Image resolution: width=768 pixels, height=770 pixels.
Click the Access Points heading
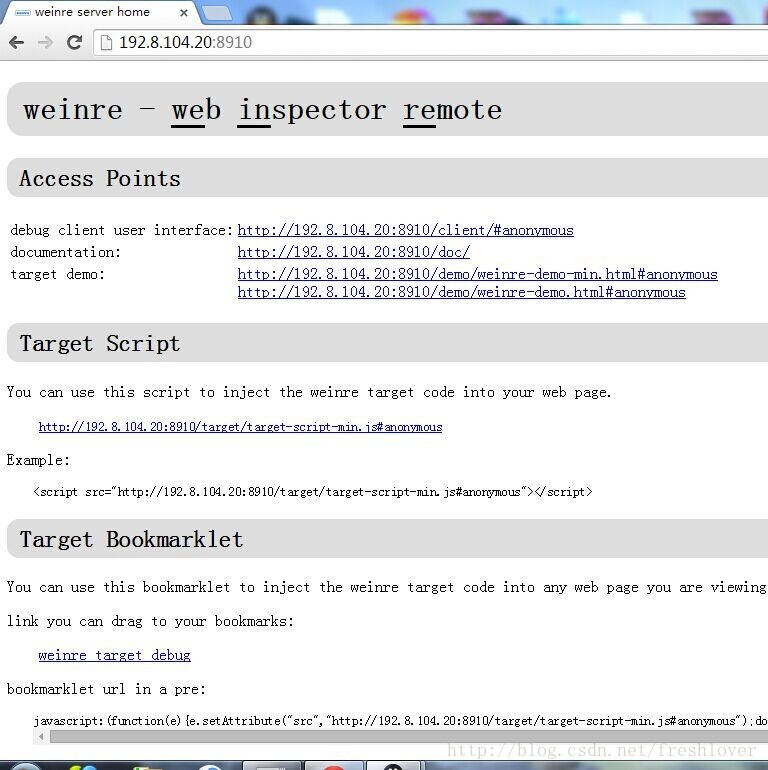pos(100,178)
